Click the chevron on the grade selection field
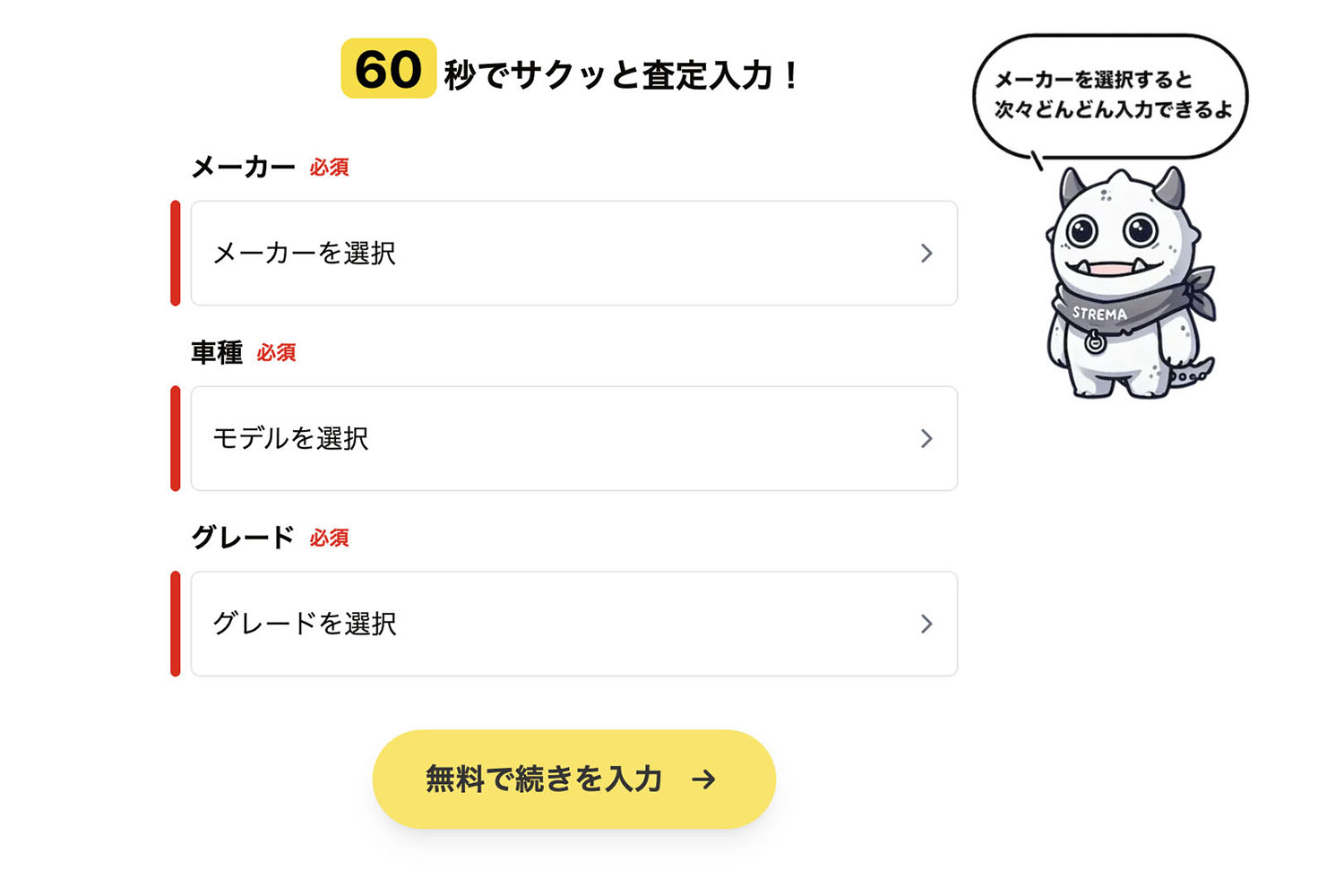This screenshot has height=896, width=1344. click(x=927, y=625)
